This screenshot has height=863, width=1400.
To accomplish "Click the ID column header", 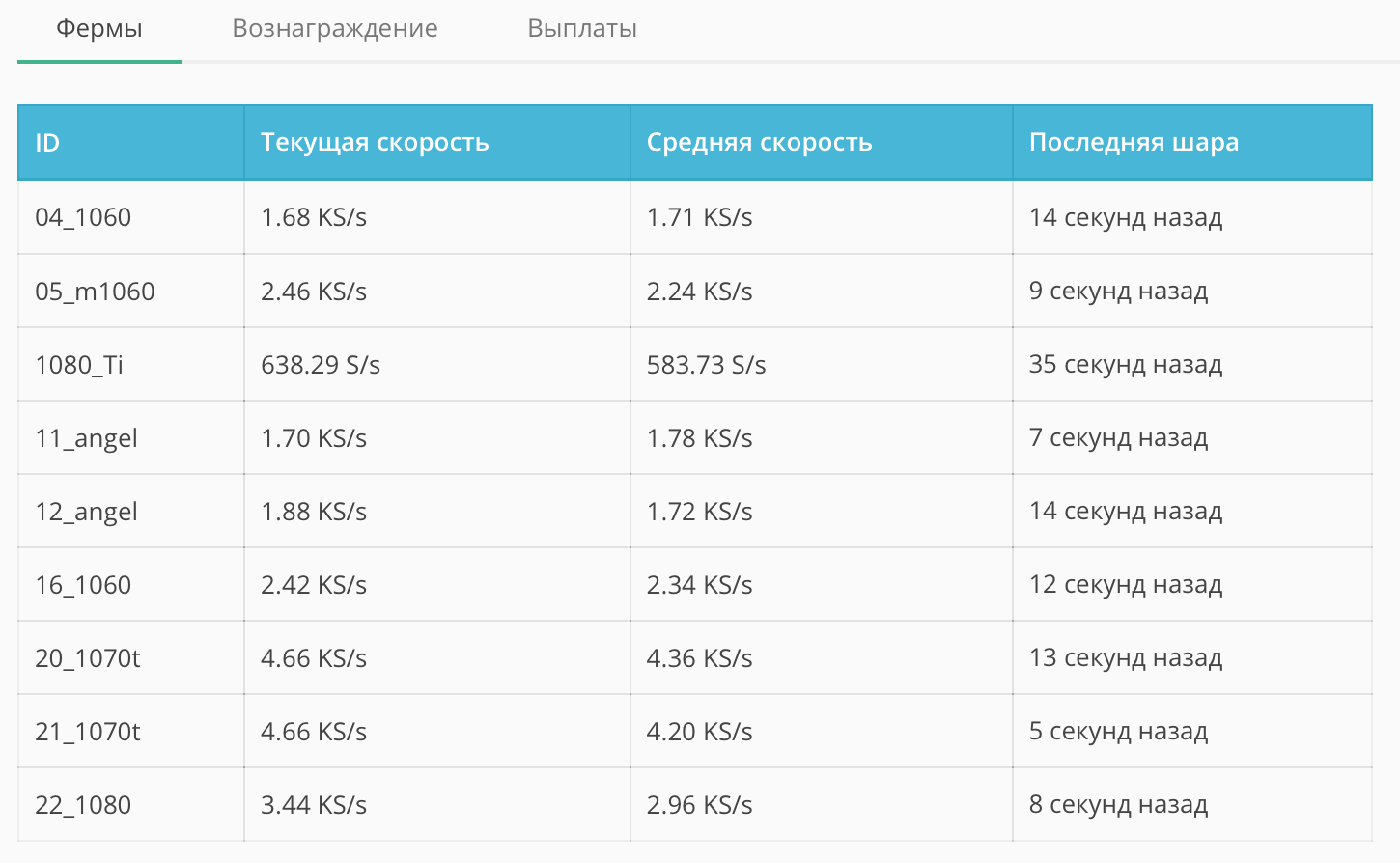I will pyautogui.click(x=47, y=143).
